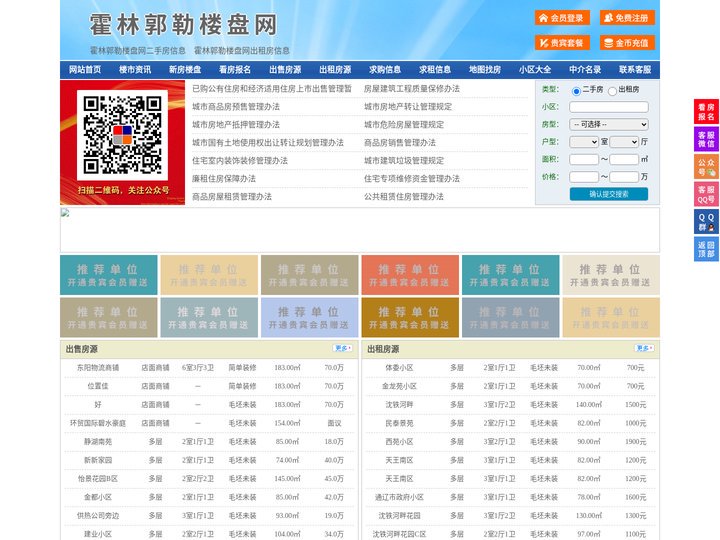Open 住宅专项维修资金管理办法 link
Screen dimensions: 720x540
pyautogui.click(x=412, y=179)
